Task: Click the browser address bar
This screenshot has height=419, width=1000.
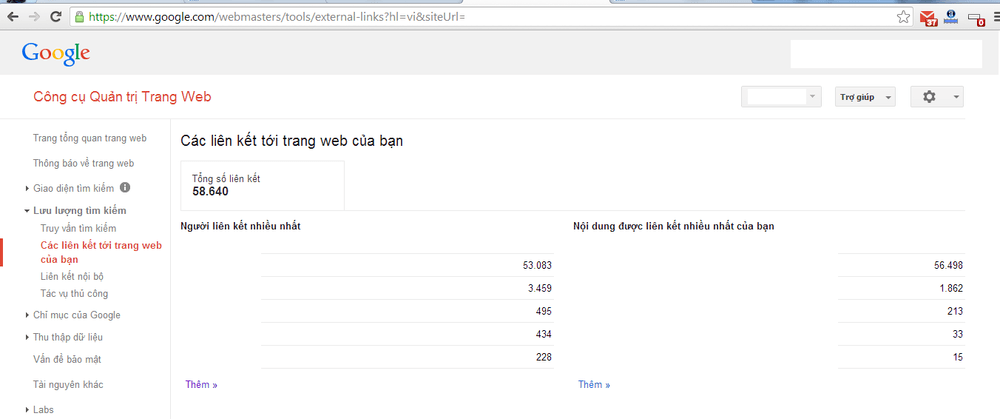Action: click(x=480, y=17)
